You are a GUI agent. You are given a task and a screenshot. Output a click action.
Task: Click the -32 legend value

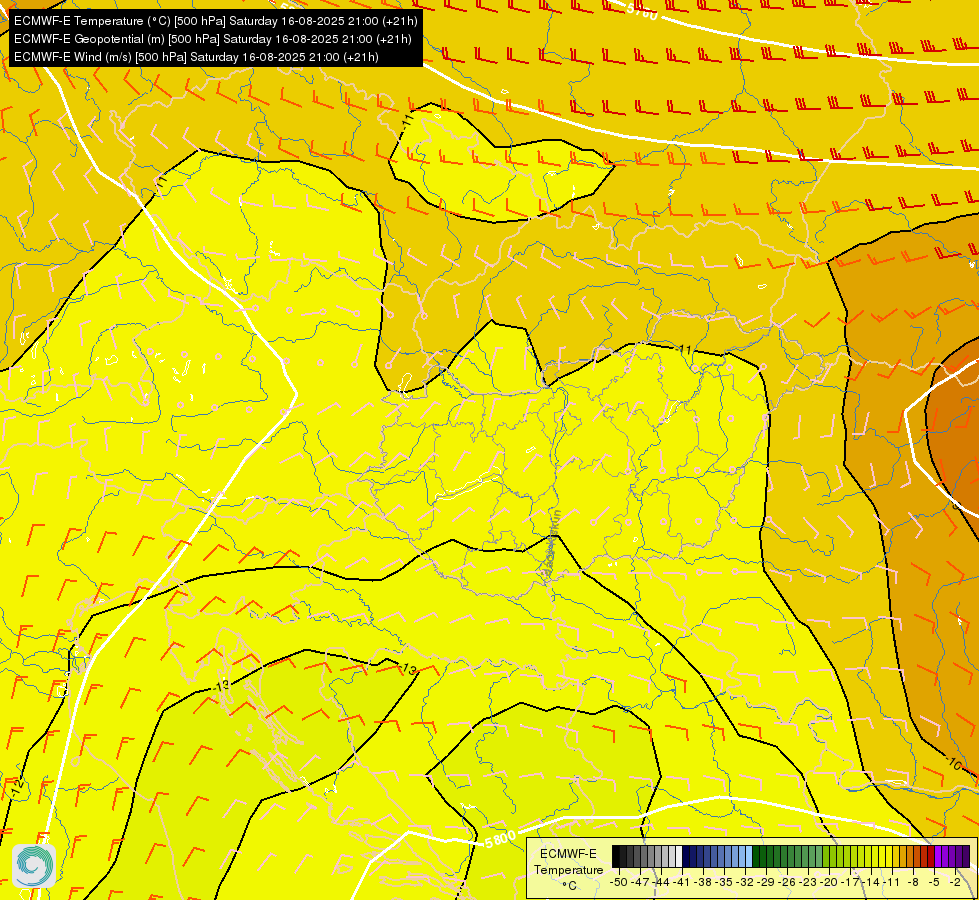pyautogui.click(x=745, y=882)
